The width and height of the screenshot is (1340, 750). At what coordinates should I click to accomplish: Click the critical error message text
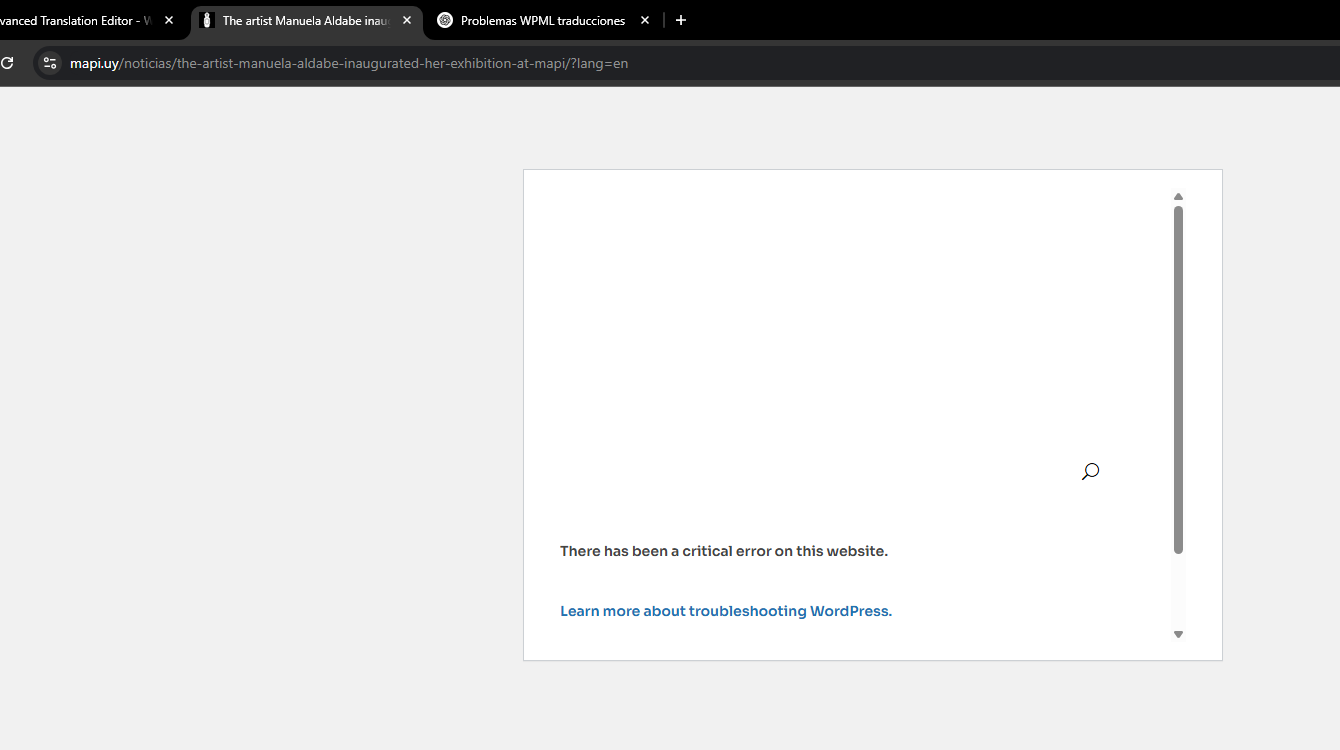pos(723,551)
